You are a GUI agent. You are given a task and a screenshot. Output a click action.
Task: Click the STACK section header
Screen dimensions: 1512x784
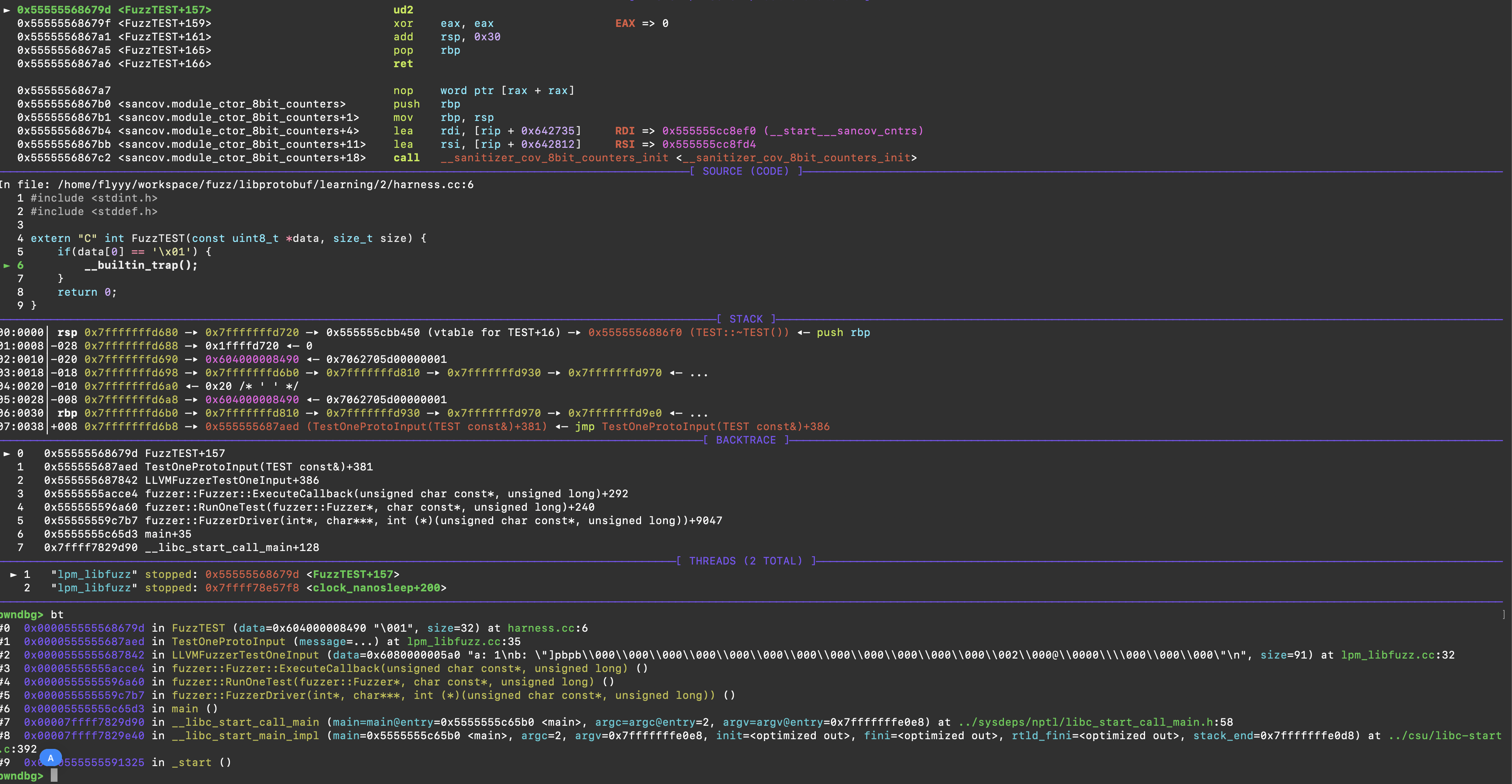tap(746, 319)
